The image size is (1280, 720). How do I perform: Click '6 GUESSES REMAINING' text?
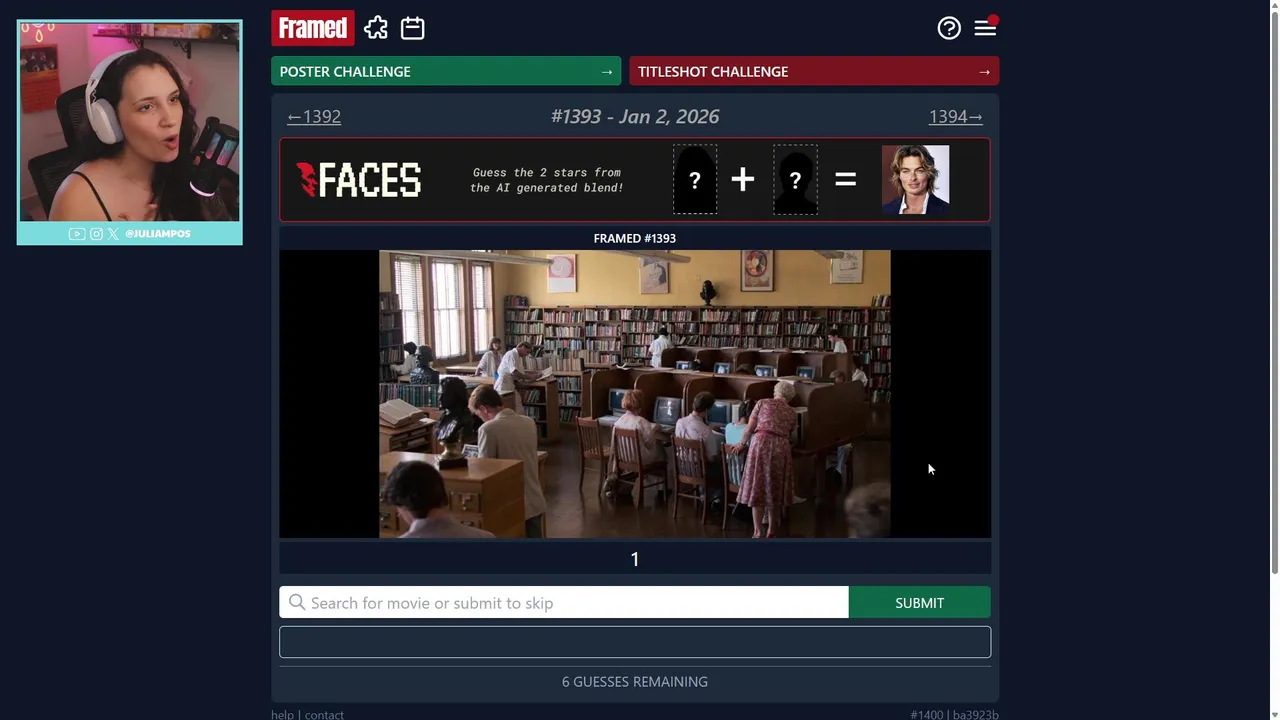(635, 682)
